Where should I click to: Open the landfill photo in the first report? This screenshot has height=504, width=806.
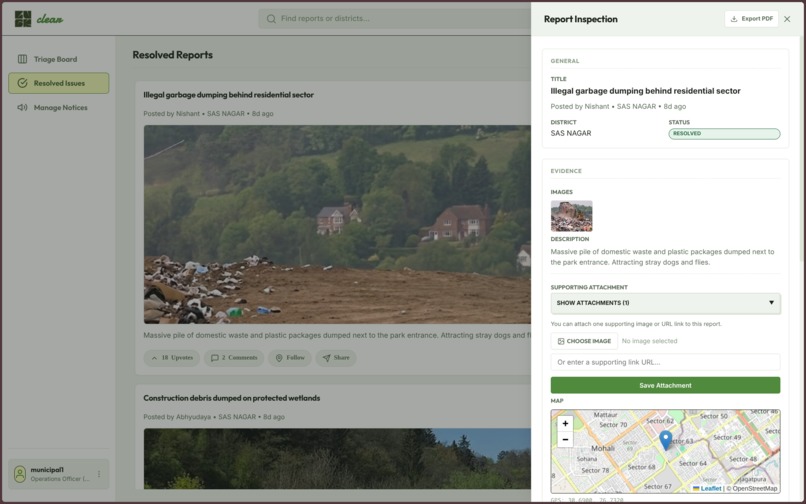pyautogui.click(x=337, y=224)
